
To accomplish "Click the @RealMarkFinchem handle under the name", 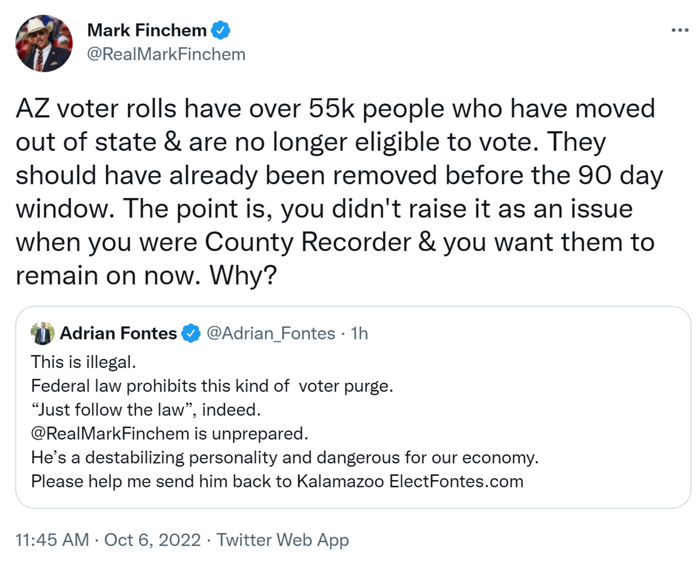I will (x=166, y=54).
